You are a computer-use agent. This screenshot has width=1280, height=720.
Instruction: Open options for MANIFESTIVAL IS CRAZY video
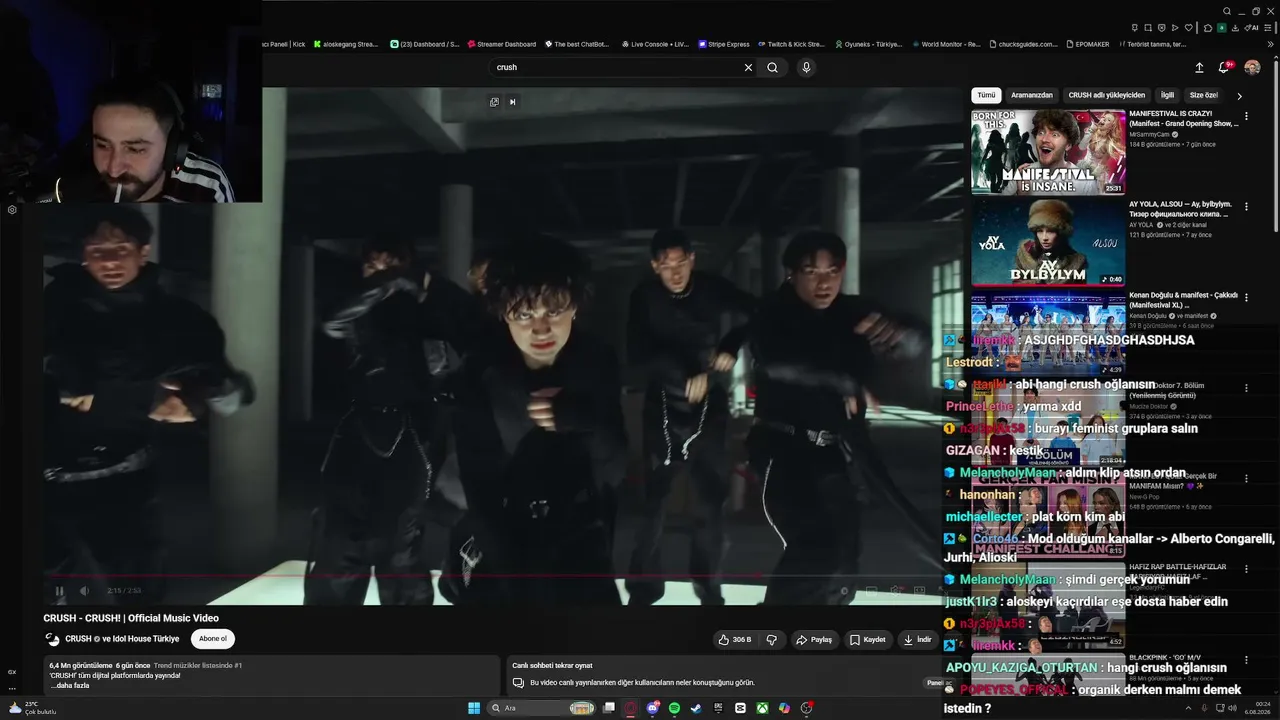(1246, 118)
